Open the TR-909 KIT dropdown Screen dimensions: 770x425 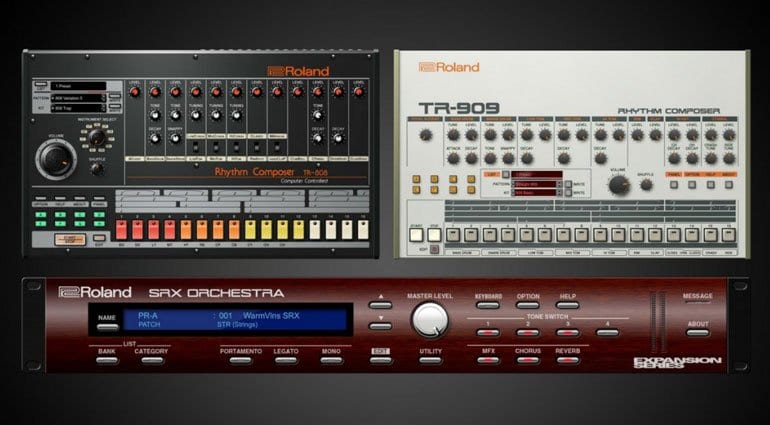[538, 193]
